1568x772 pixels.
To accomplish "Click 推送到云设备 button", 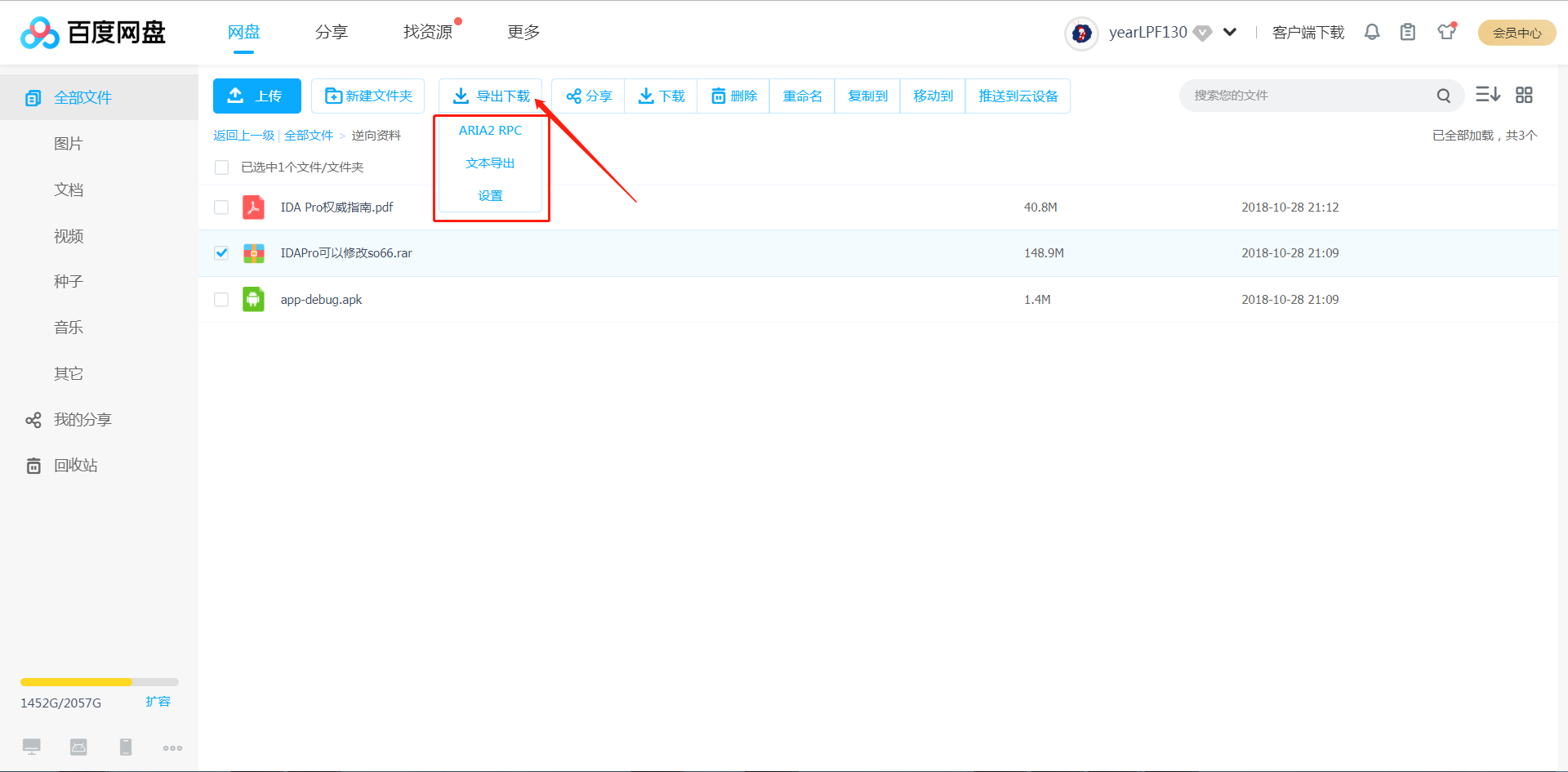I will tap(1018, 96).
